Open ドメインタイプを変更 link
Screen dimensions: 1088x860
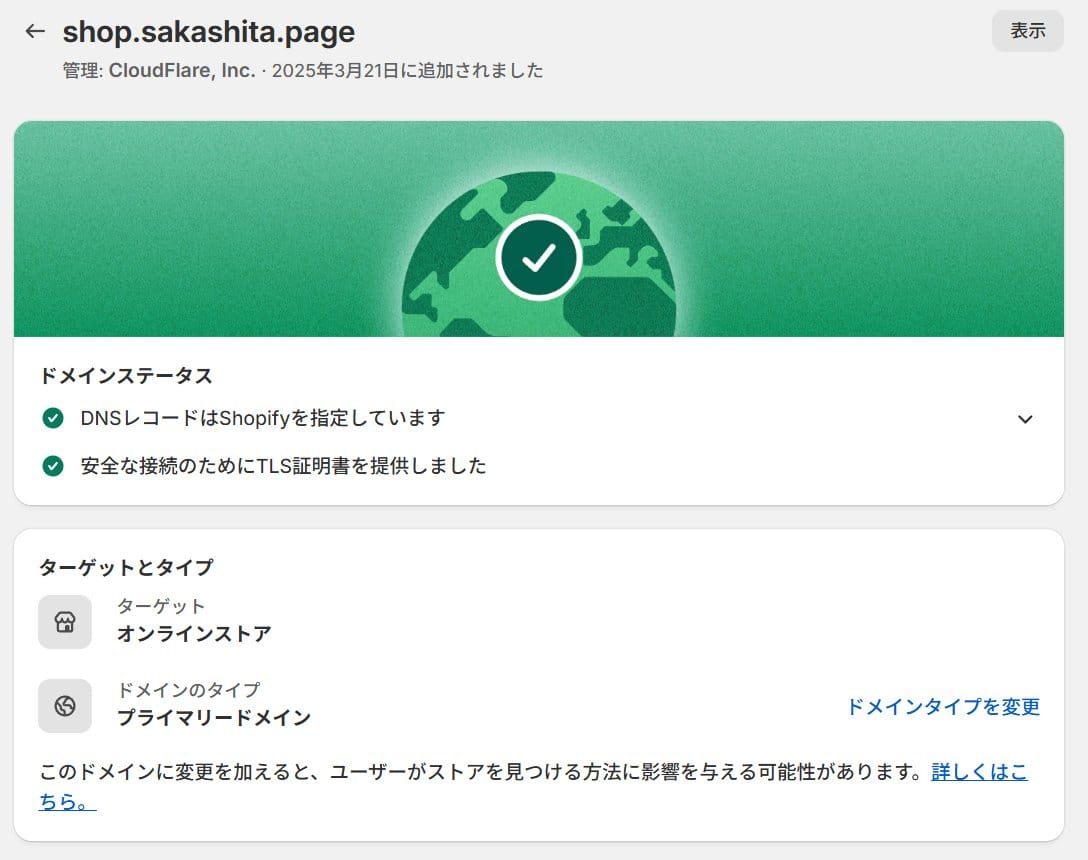coord(943,707)
